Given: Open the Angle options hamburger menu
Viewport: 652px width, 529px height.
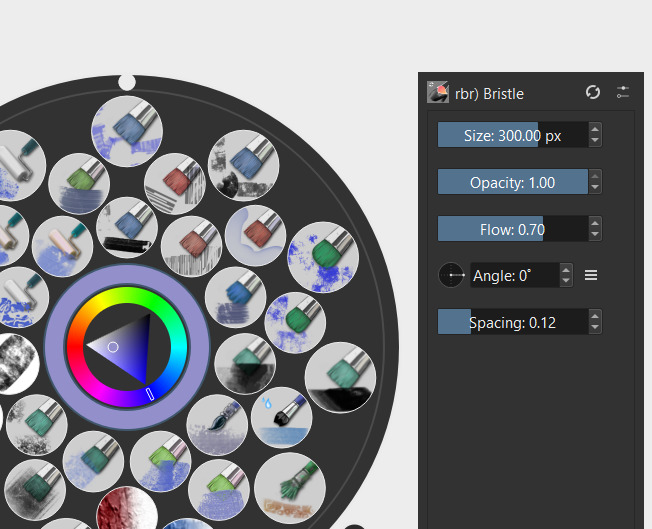Looking at the screenshot, I should (x=591, y=275).
